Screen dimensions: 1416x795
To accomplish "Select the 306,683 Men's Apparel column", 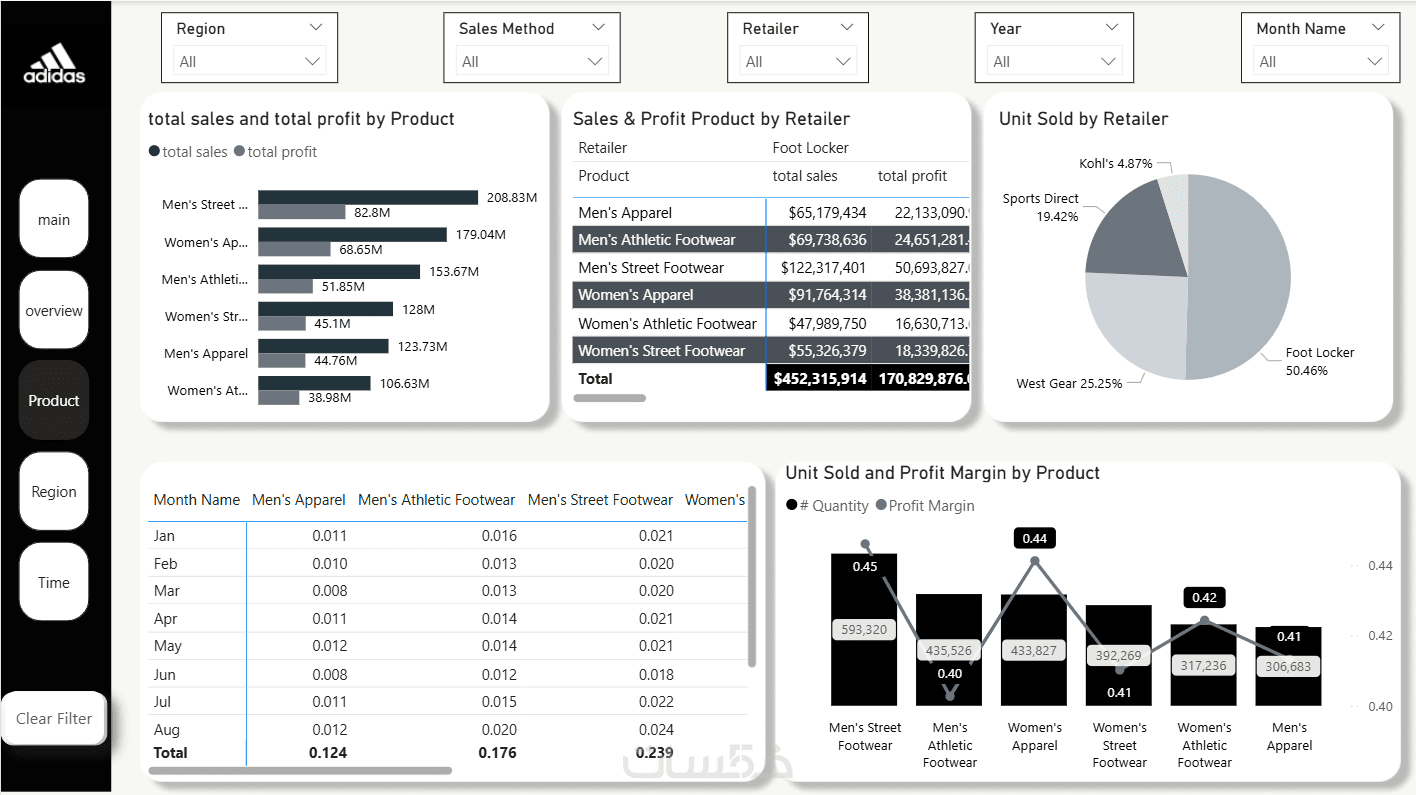I will click(x=1288, y=666).
